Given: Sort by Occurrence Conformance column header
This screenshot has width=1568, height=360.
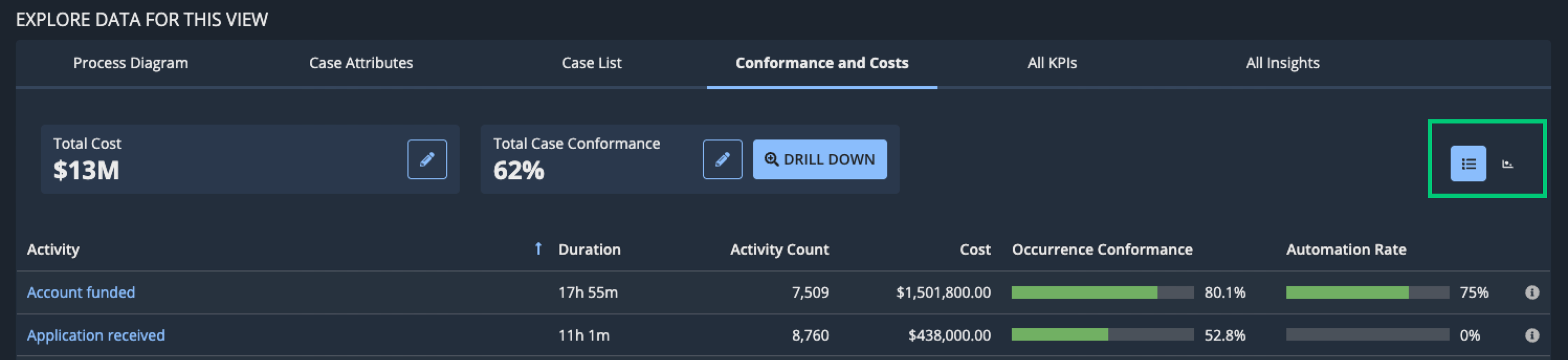Looking at the screenshot, I should tap(1102, 249).
